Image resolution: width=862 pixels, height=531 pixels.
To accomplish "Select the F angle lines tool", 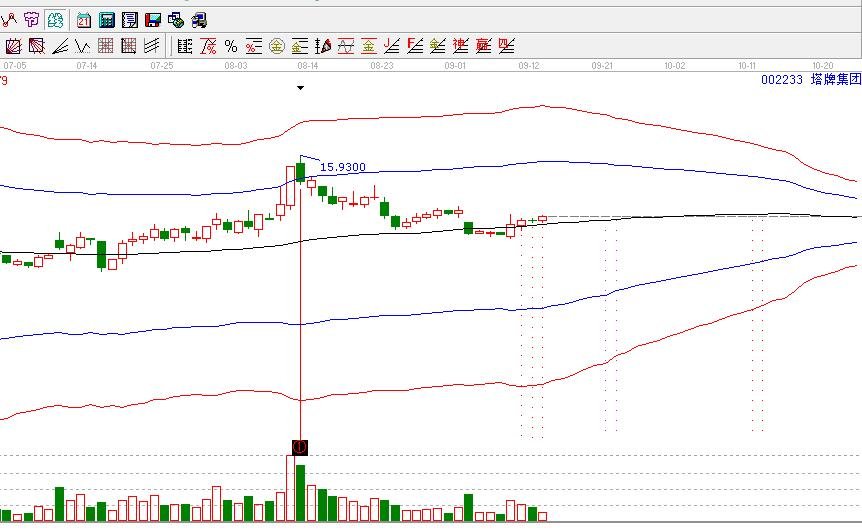I will coord(415,46).
